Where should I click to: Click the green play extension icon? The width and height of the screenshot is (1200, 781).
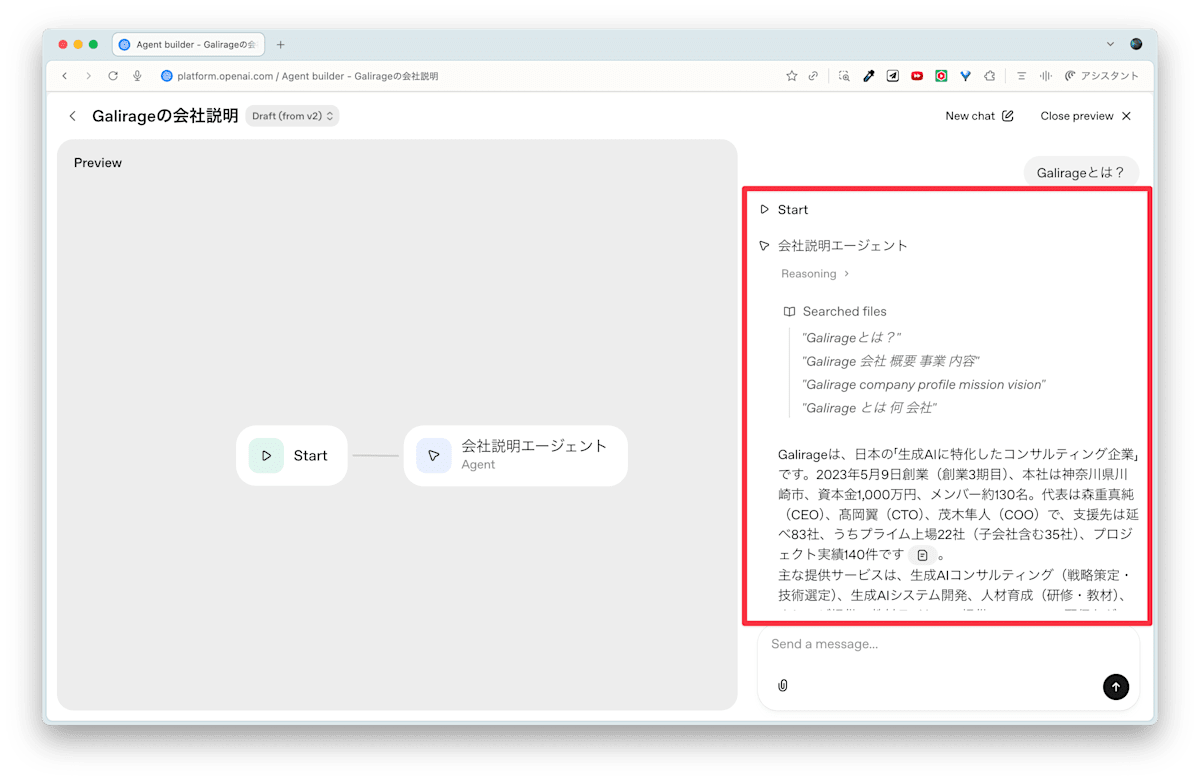point(941,76)
